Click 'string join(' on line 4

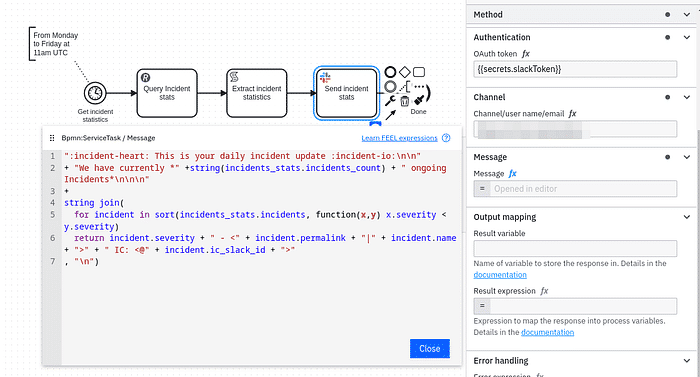click(x=94, y=203)
